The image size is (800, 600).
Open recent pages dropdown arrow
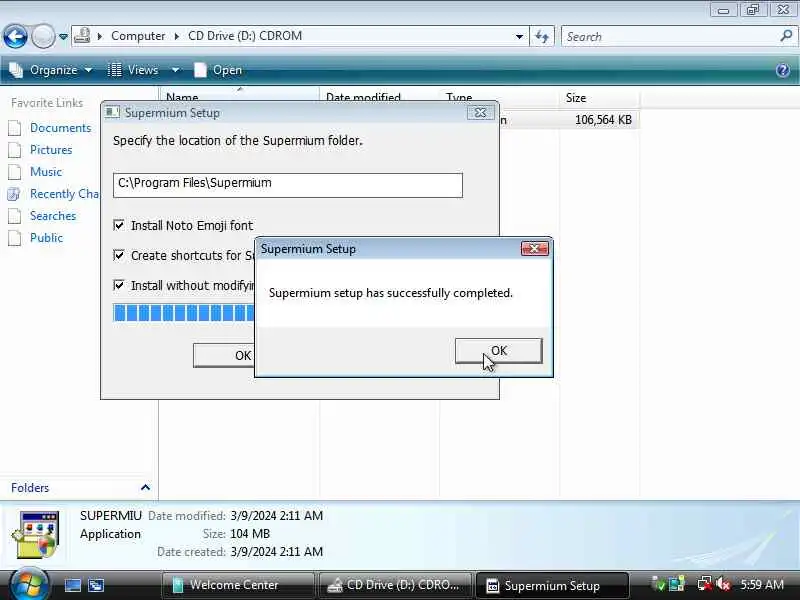coord(63,37)
